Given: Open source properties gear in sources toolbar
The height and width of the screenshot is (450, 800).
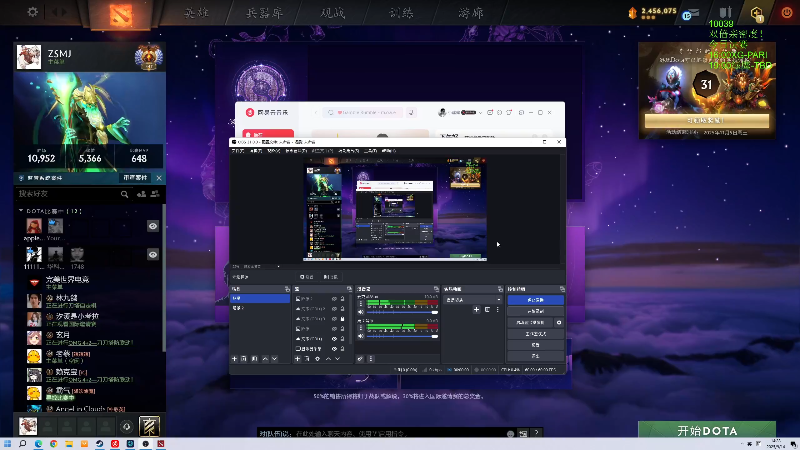Looking at the screenshot, I should tap(317, 359).
